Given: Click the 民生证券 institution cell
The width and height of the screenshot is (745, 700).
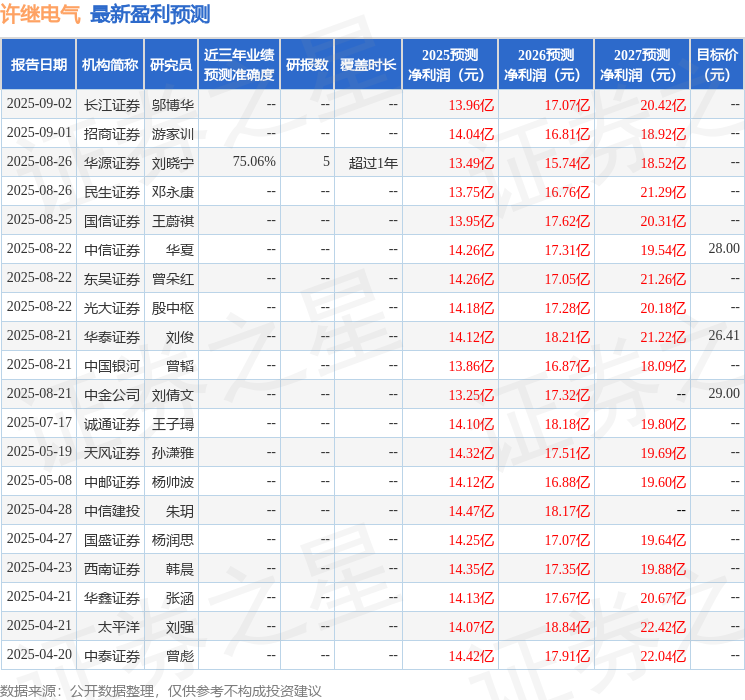Looking at the screenshot, I should coord(112,192).
